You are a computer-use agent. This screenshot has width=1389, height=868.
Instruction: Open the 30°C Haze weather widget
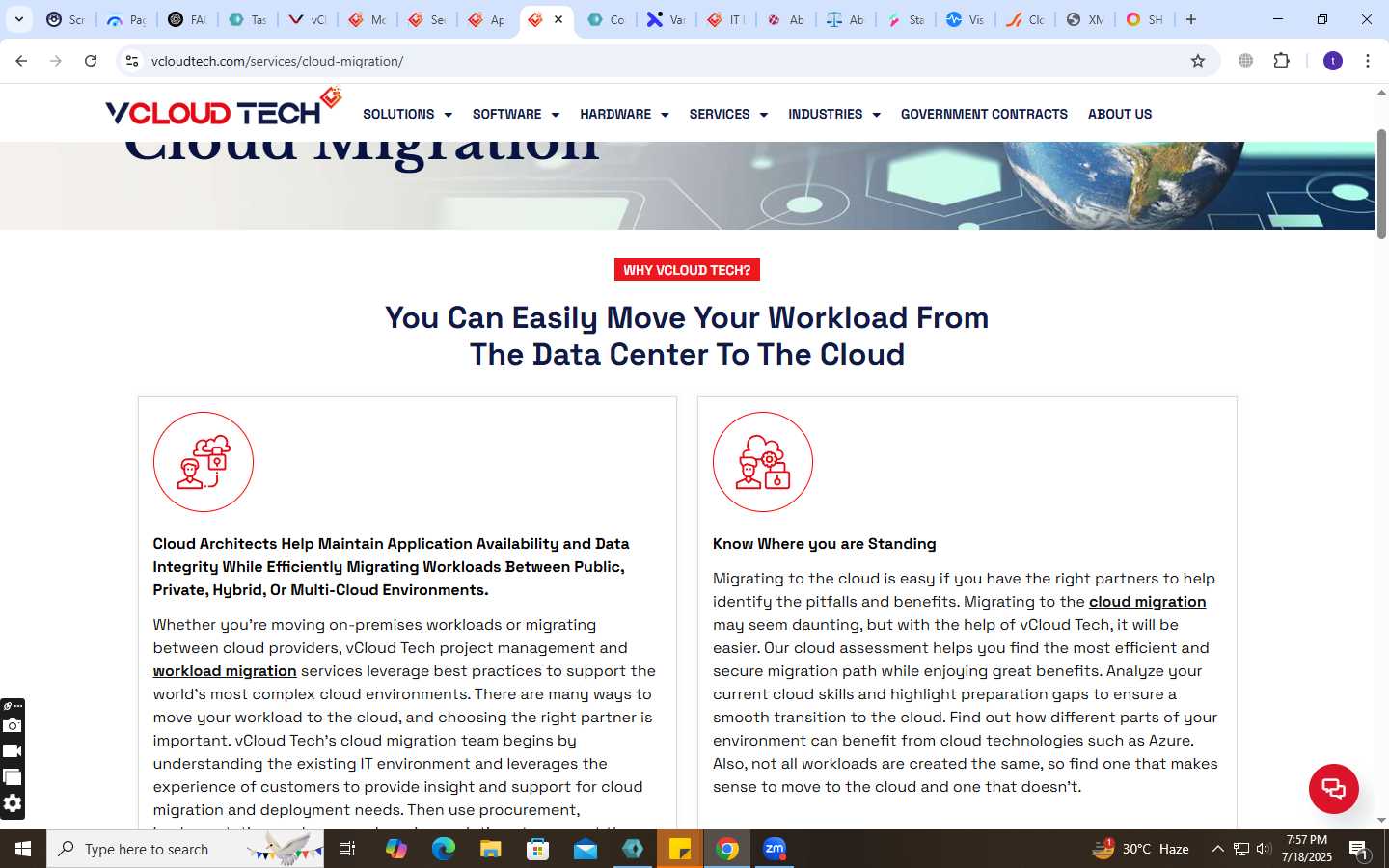[1140, 849]
